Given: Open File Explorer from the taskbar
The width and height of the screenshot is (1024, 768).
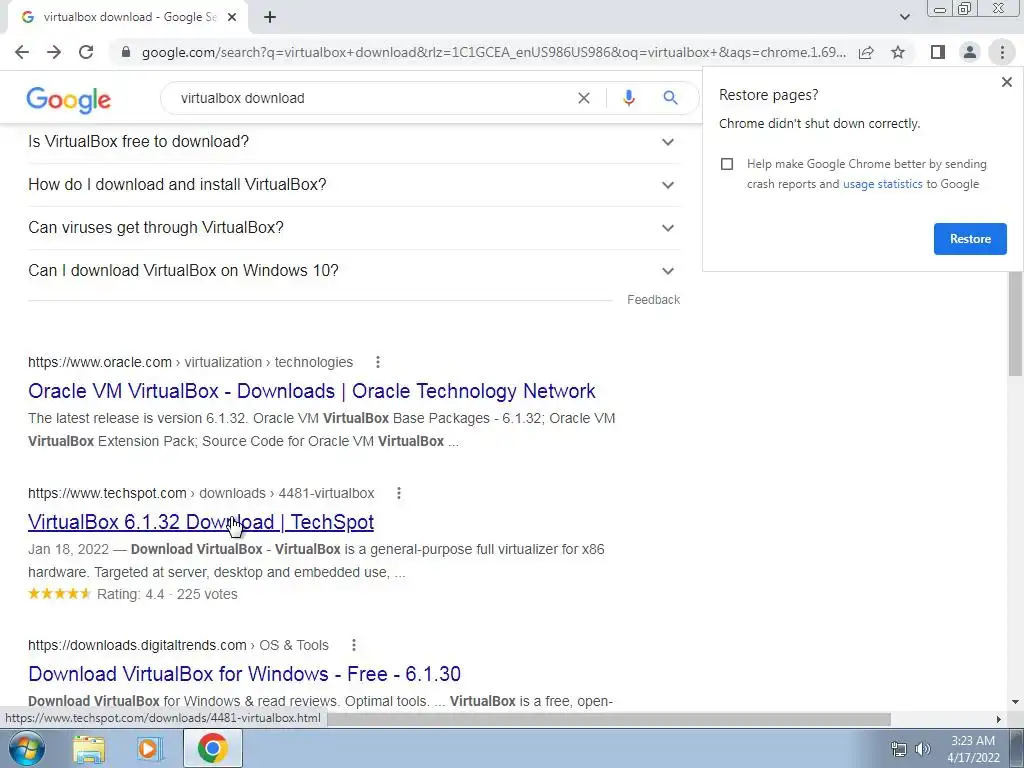Looking at the screenshot, I should [89, 749].
